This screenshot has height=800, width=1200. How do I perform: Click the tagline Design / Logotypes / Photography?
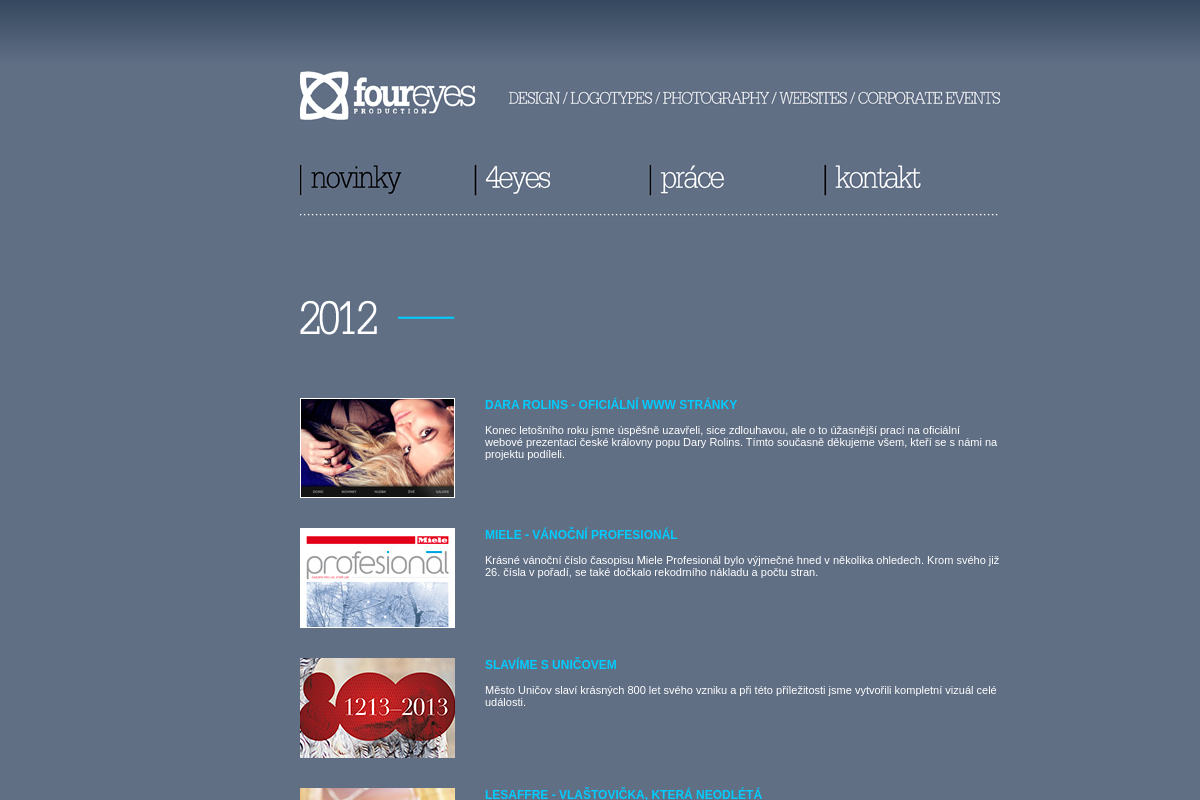[754, 98]
